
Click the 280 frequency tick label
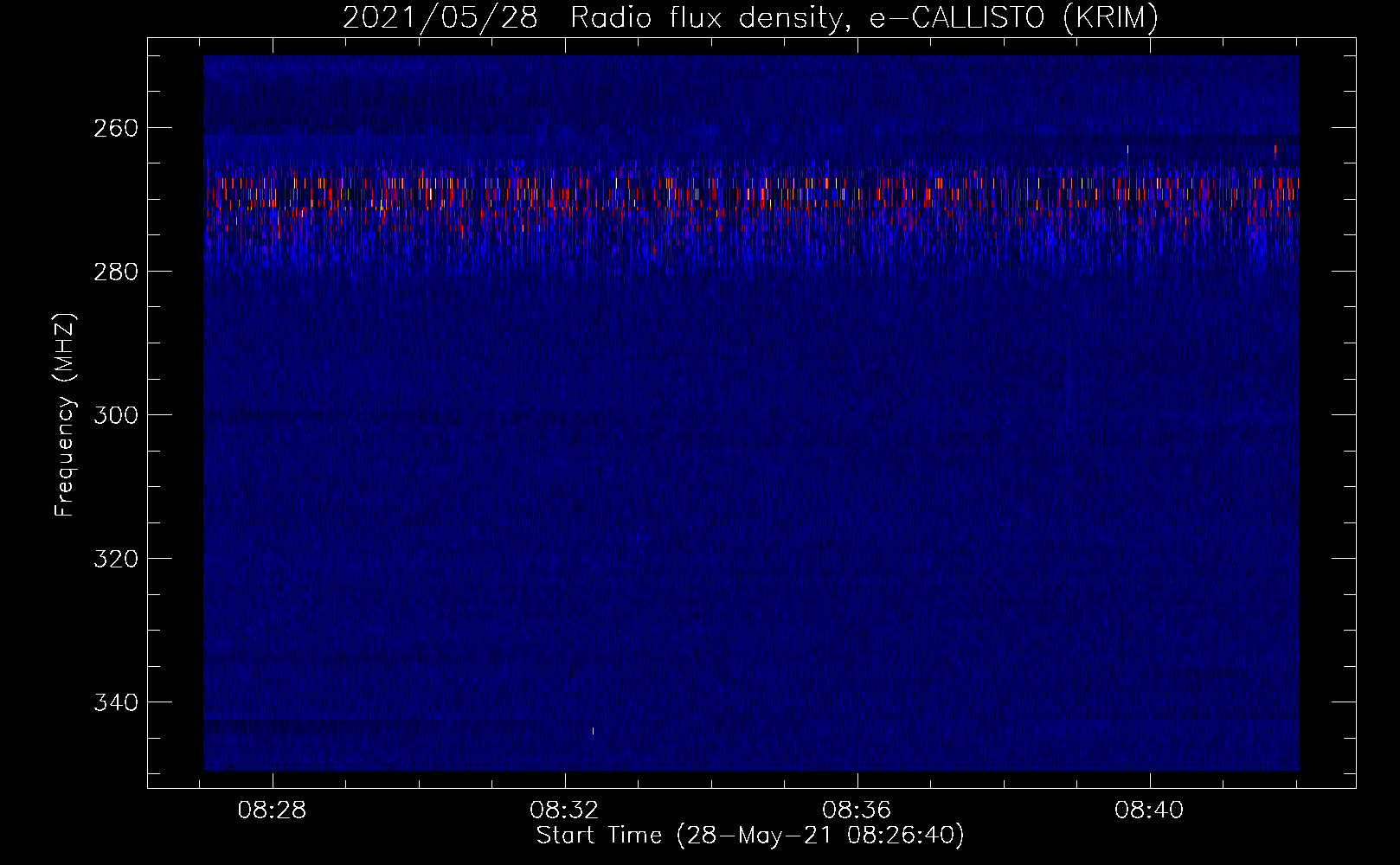[116, 272]
